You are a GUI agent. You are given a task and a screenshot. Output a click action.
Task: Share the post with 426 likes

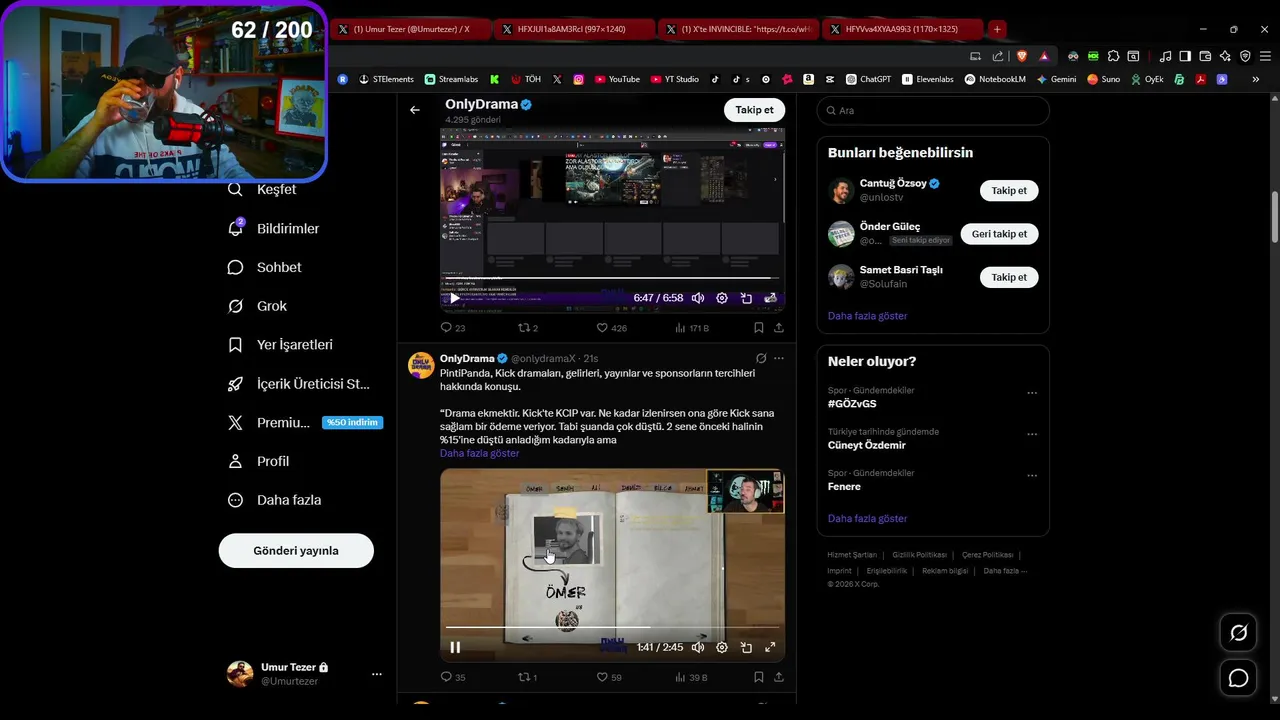[779, 327]
